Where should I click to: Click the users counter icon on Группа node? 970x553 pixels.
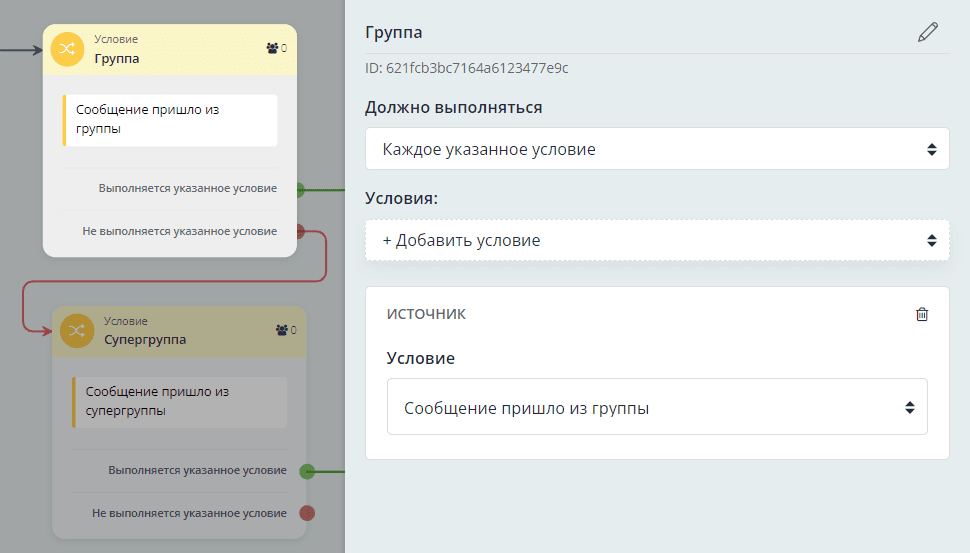272,48
